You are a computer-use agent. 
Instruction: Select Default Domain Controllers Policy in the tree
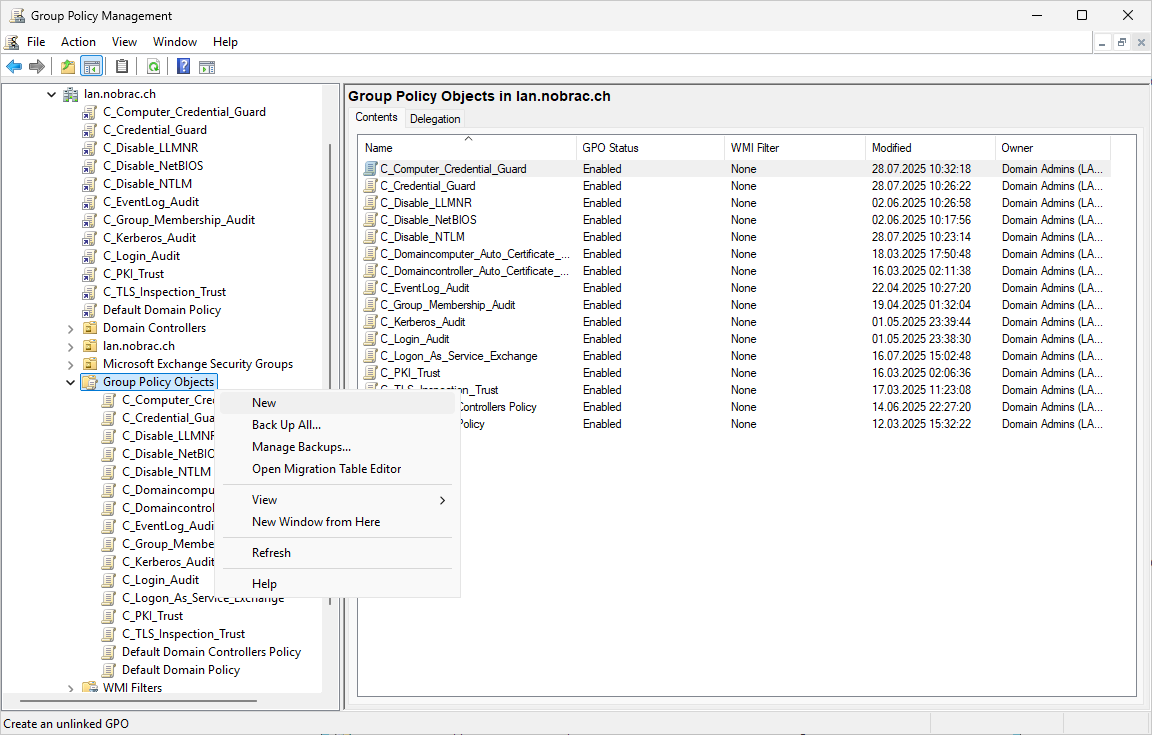[212, 652]
